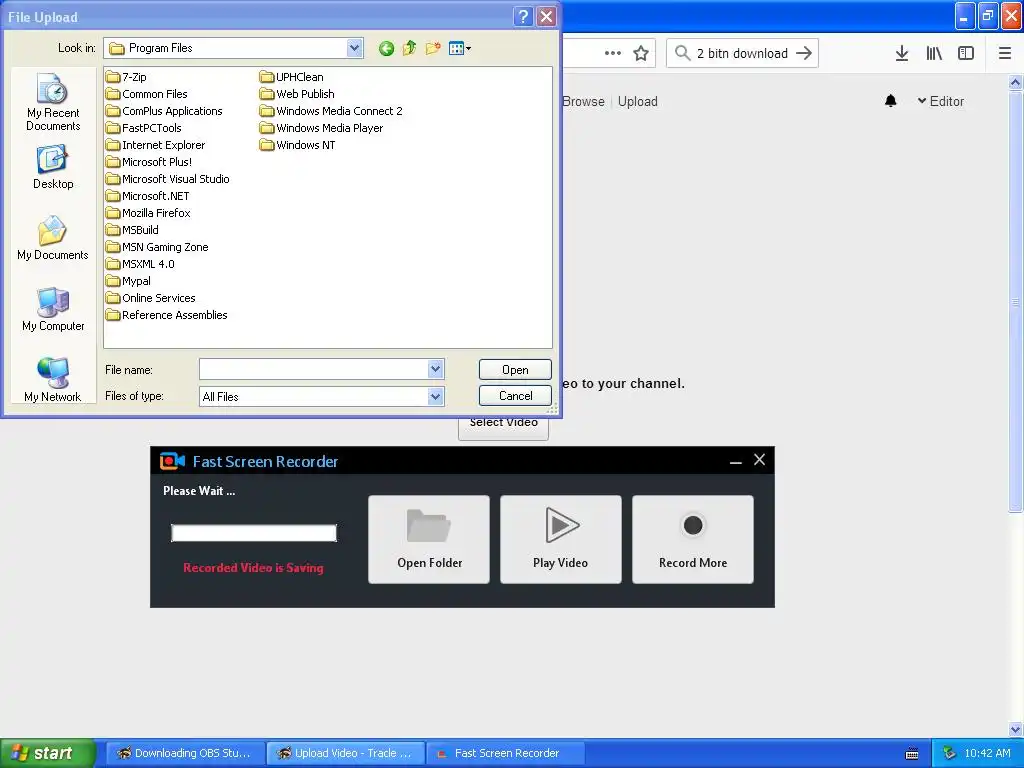This screenshot has width=1024, height=768.
Task: Switch to Fast Screen Recorder taskbar item
Action: point(506,753)
